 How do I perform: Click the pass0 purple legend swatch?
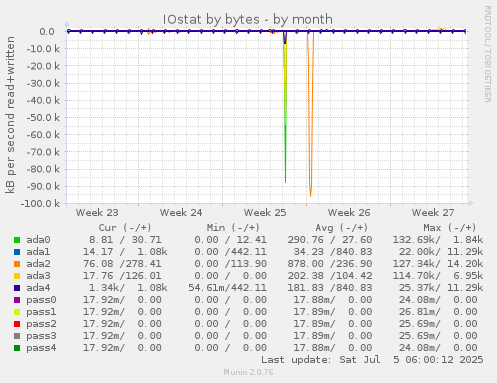tap(17, 300)
